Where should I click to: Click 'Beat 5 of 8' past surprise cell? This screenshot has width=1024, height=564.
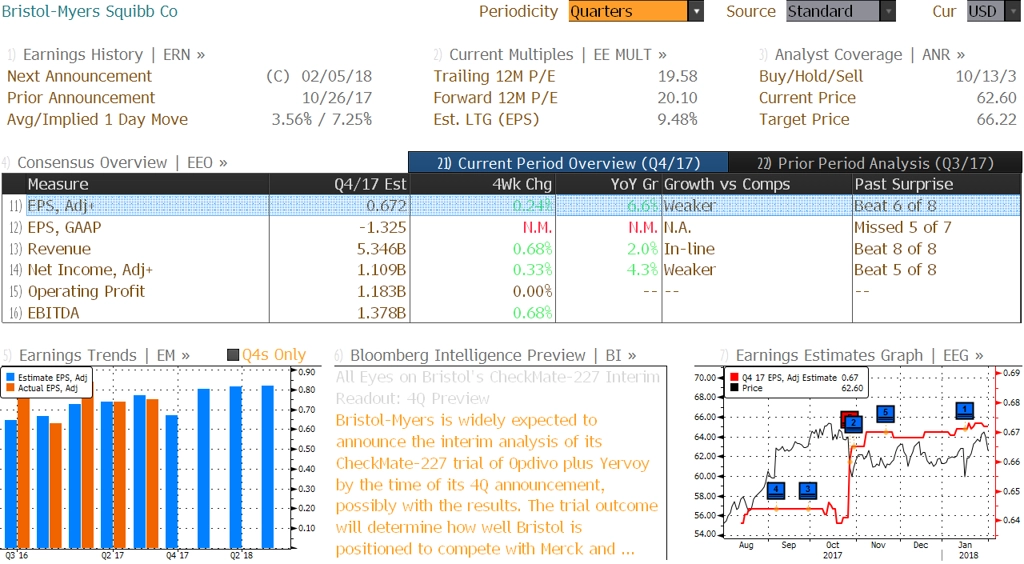(895, 270)
